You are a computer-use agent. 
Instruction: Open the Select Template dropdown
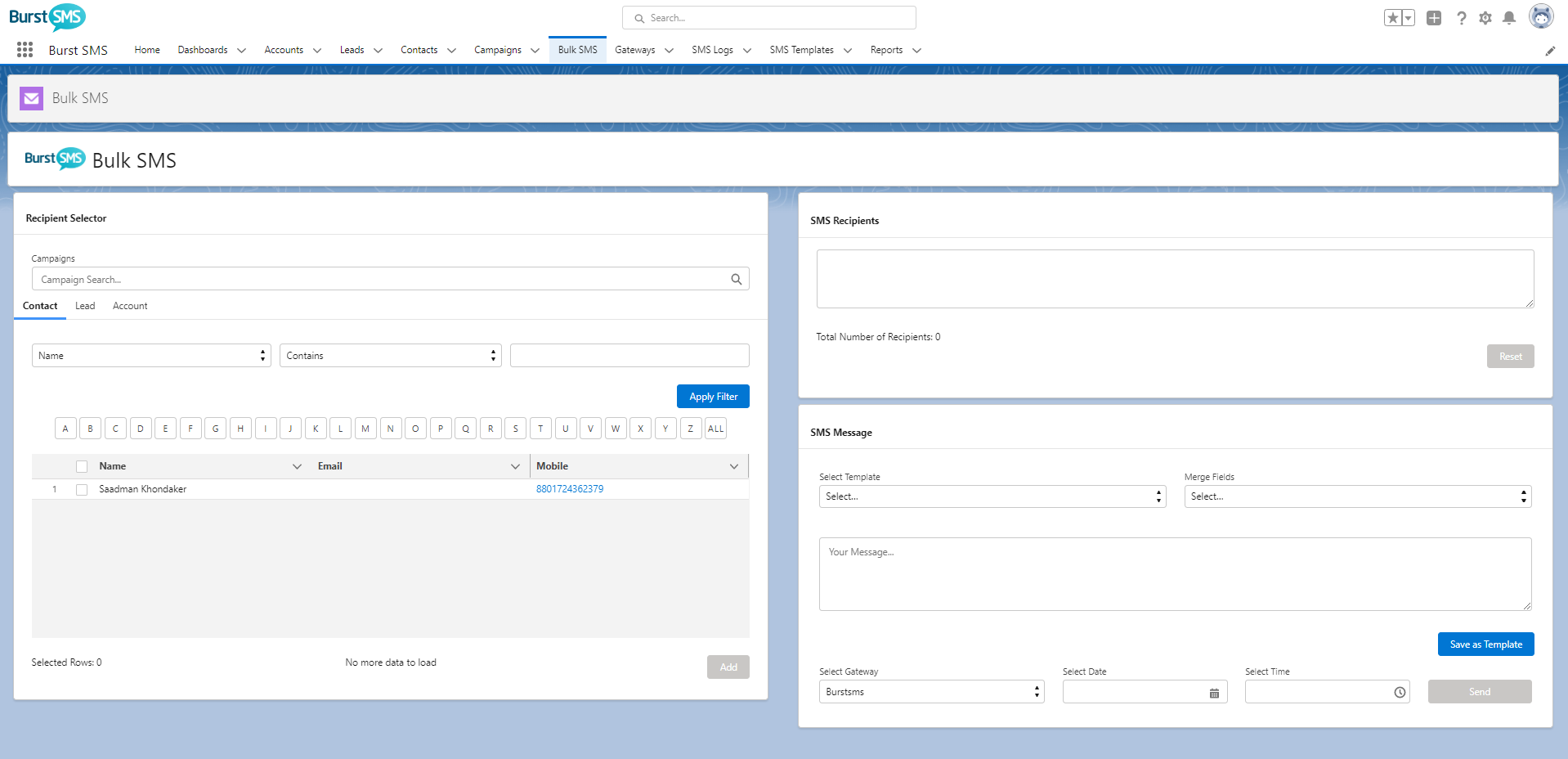tap(992, 496)
